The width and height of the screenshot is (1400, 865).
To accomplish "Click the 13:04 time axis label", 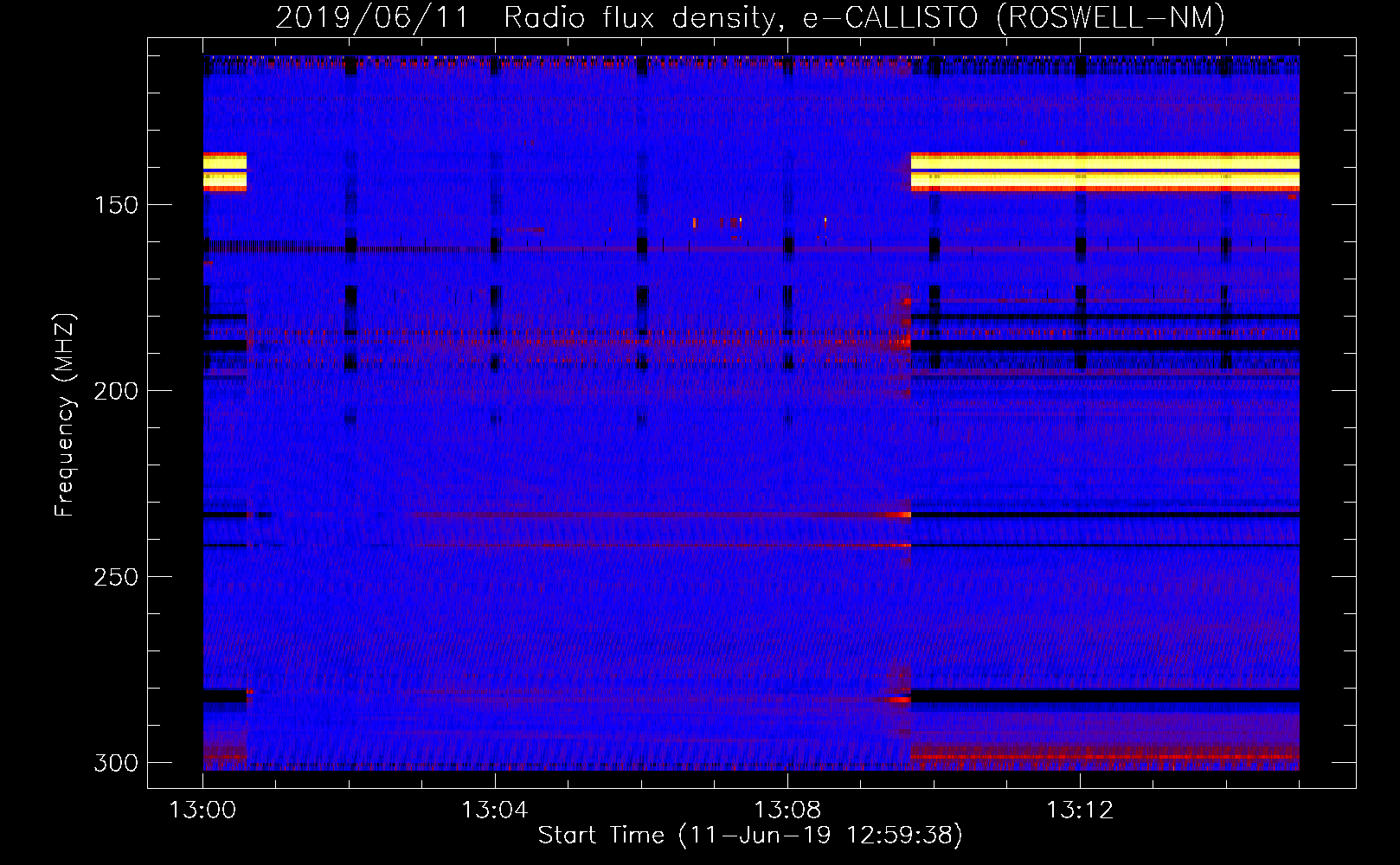I will coord(495,811).
